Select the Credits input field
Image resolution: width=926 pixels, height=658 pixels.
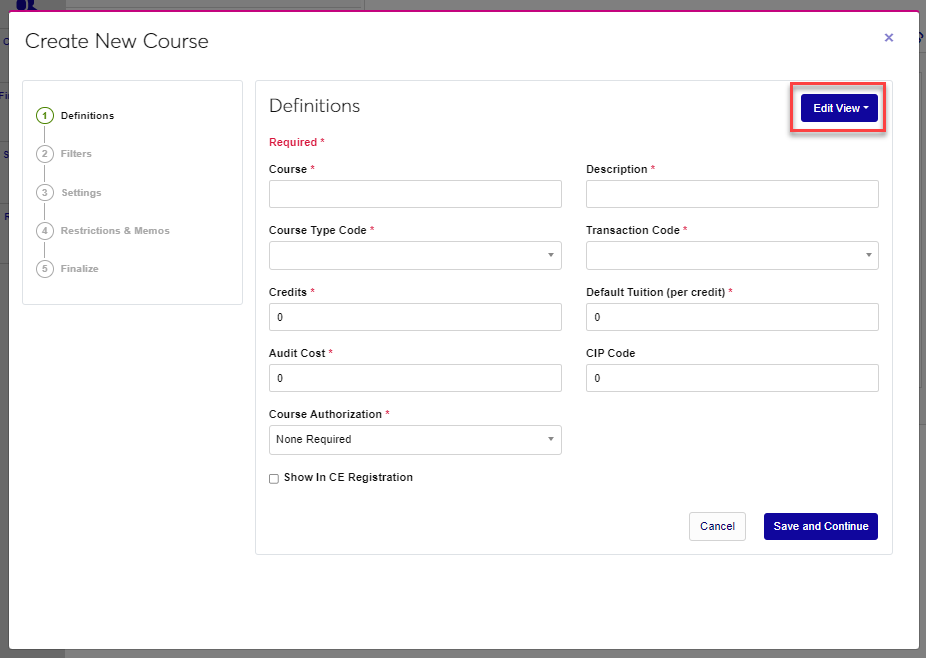pyautogui.click(x=415, y=317)
